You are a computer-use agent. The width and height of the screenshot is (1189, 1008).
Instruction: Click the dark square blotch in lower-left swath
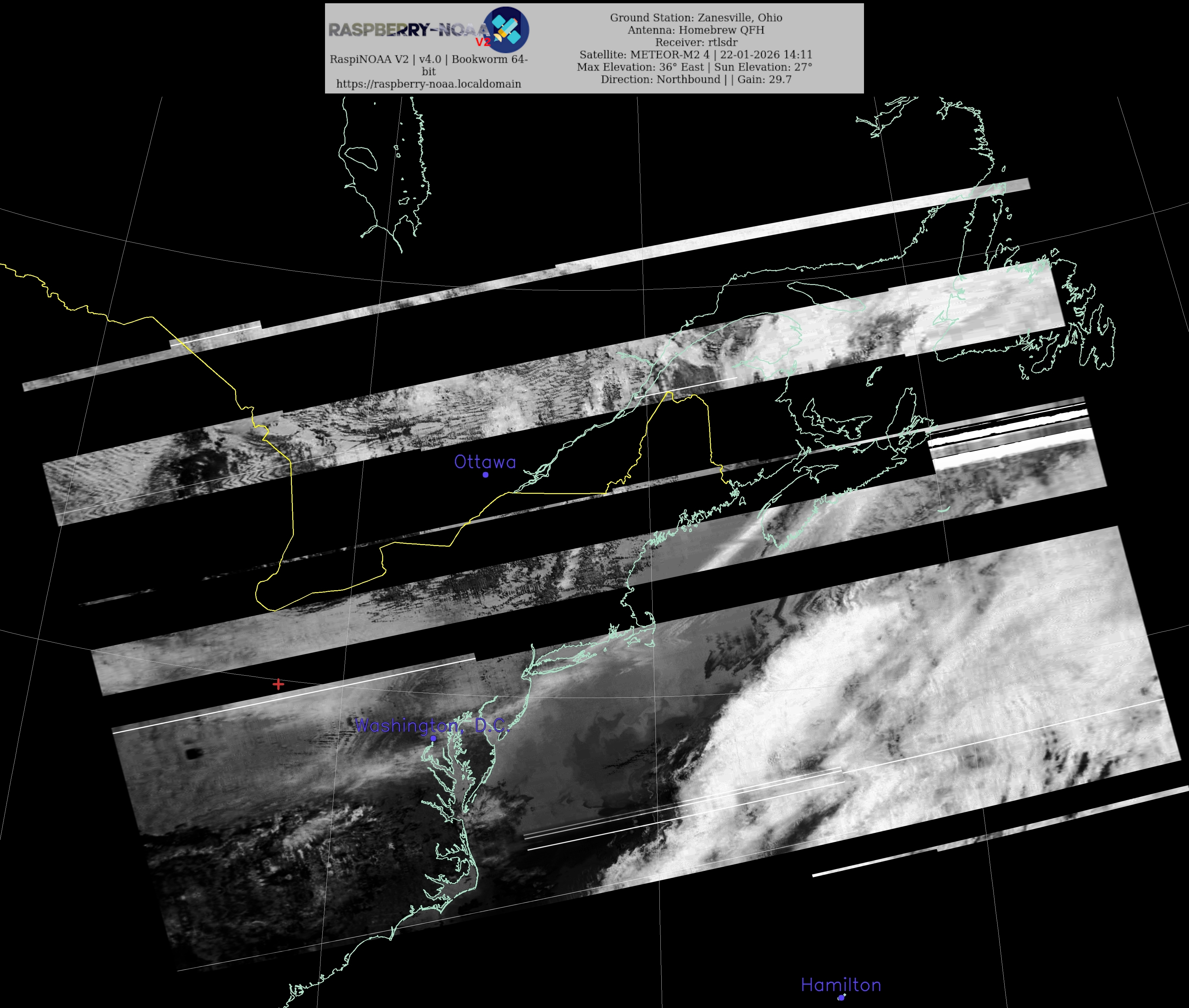(x=193, y=754)
